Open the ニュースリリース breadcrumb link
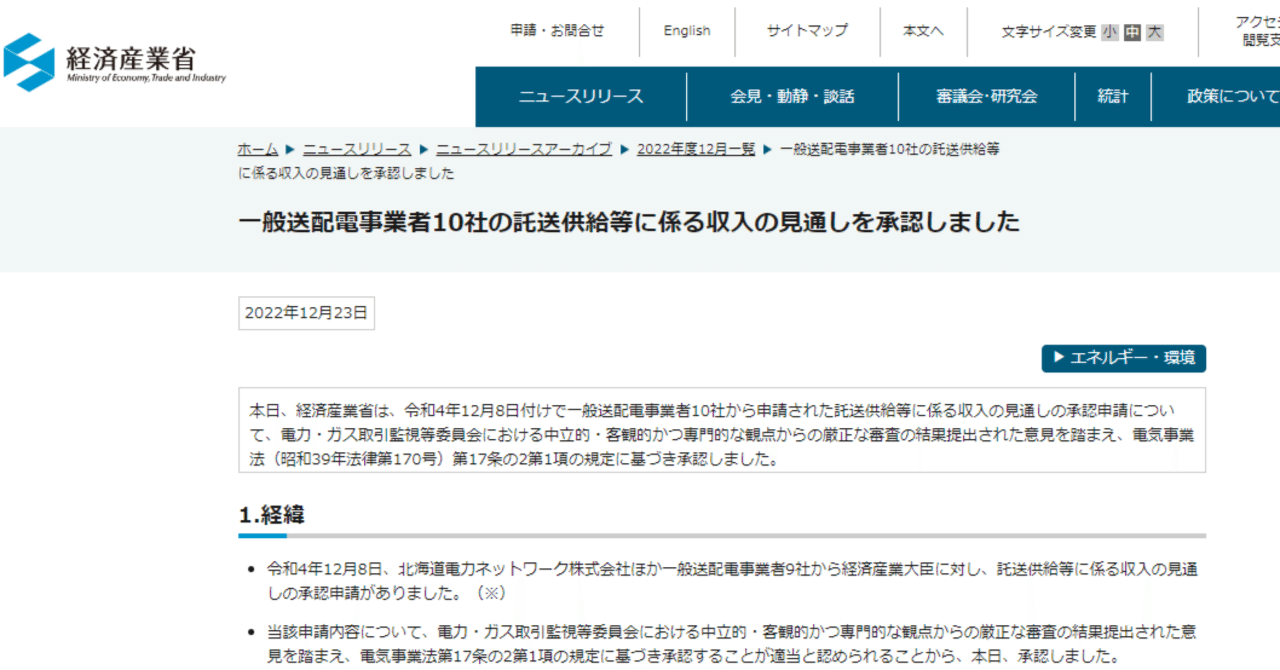The height and width of the screenshot is (670, 1280). (357, 148)
